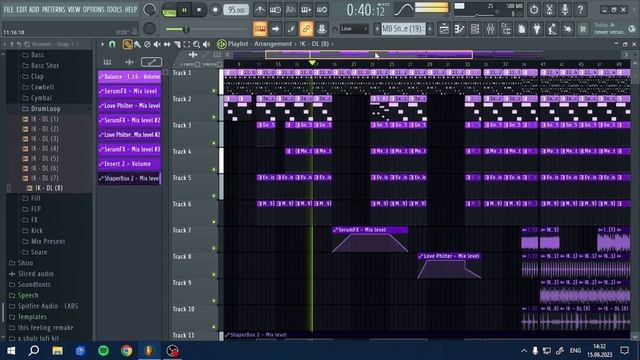This screenshot has width=640, height=360.
Task: Select the Balance - 1.1.6 - Volume clip
Action: [129, 76]
